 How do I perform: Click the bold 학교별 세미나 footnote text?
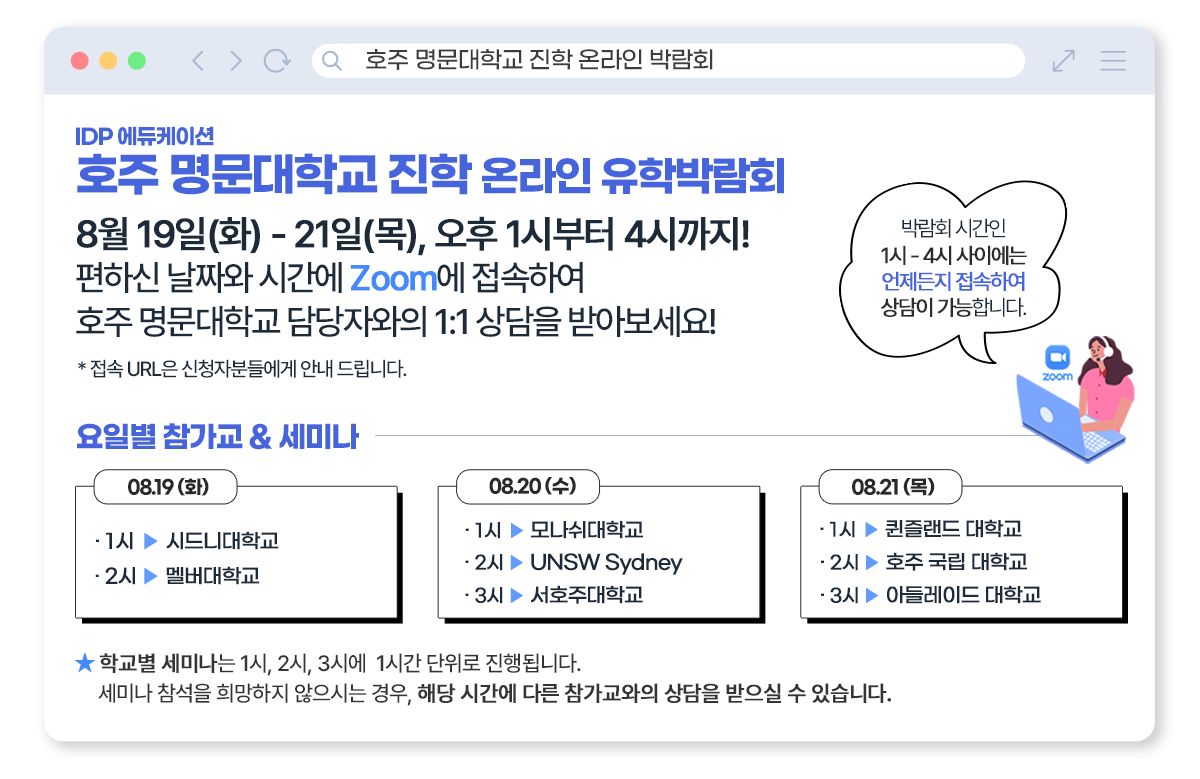[x=159, y=663]
